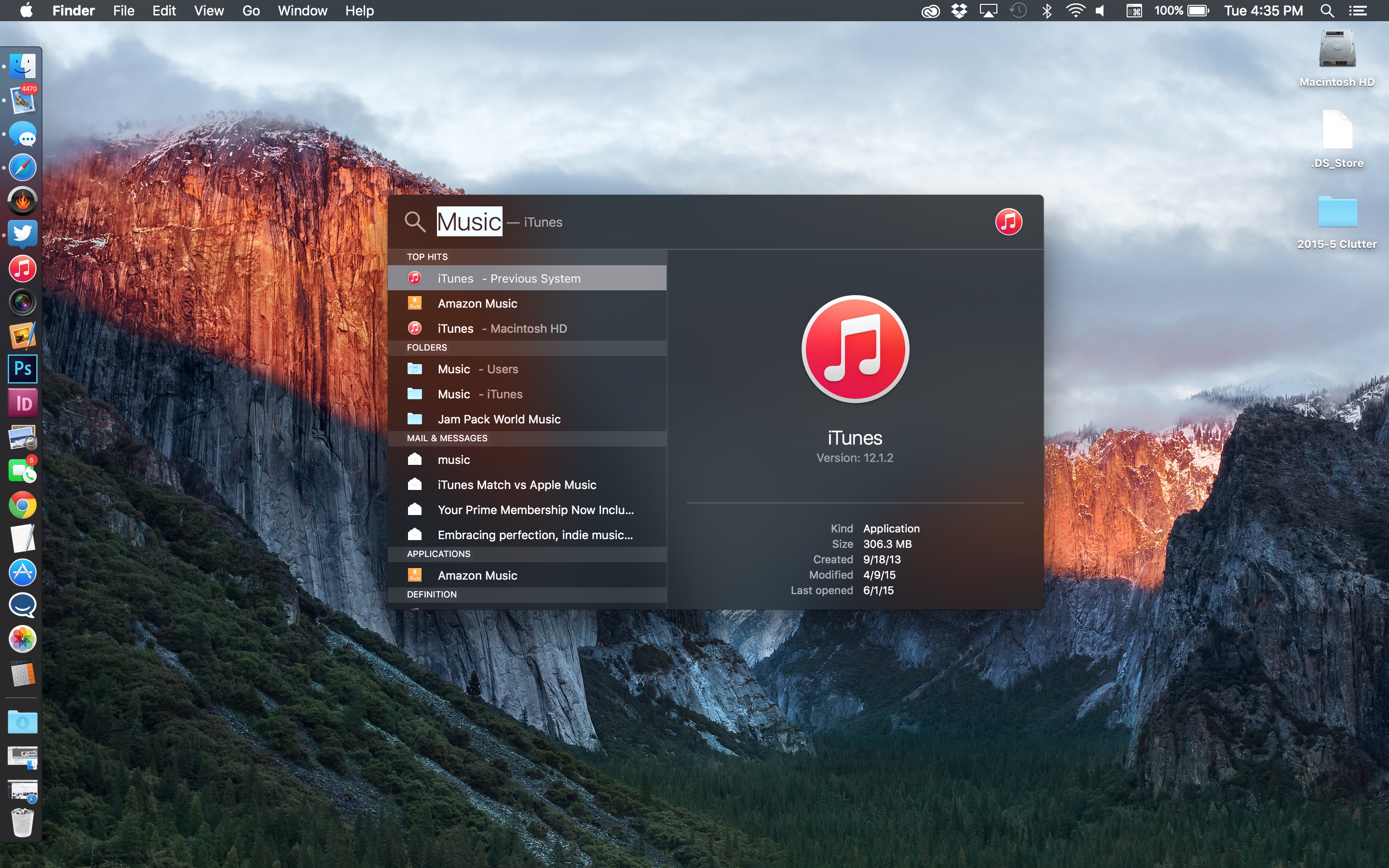The image size is (1389, 868).
Task: Select Embracing perfection, indie music... message
Action: [527, 535]
